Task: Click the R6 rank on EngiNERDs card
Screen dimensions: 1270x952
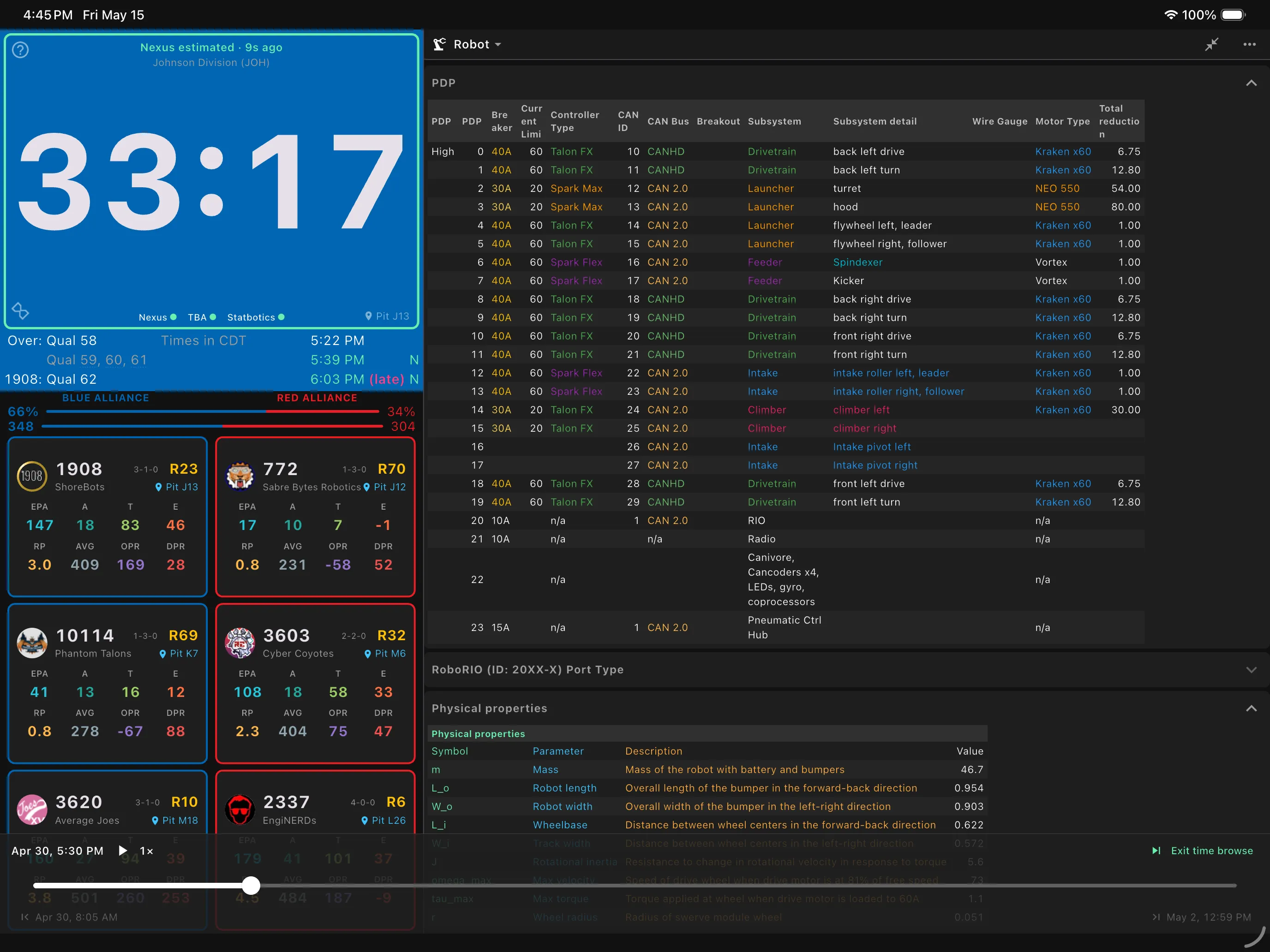Action: (395, 802)
